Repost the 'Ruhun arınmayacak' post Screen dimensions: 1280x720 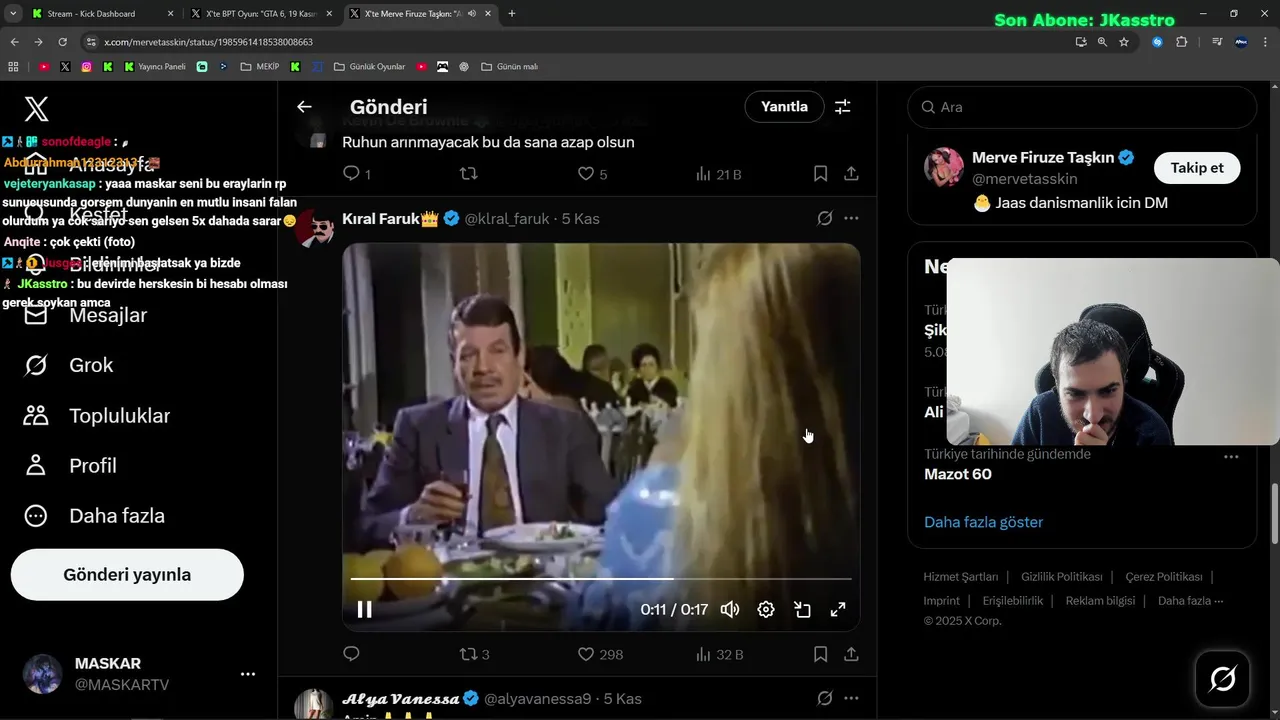pyautogui.click(x=467, y=173)
